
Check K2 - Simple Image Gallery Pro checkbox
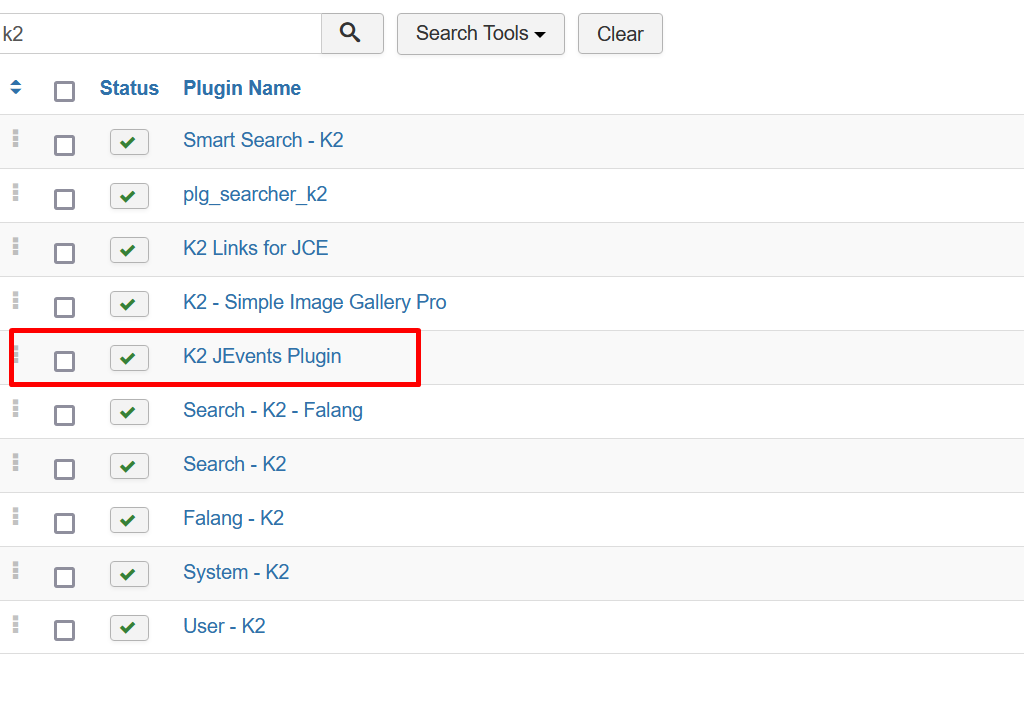pos(64,307)
